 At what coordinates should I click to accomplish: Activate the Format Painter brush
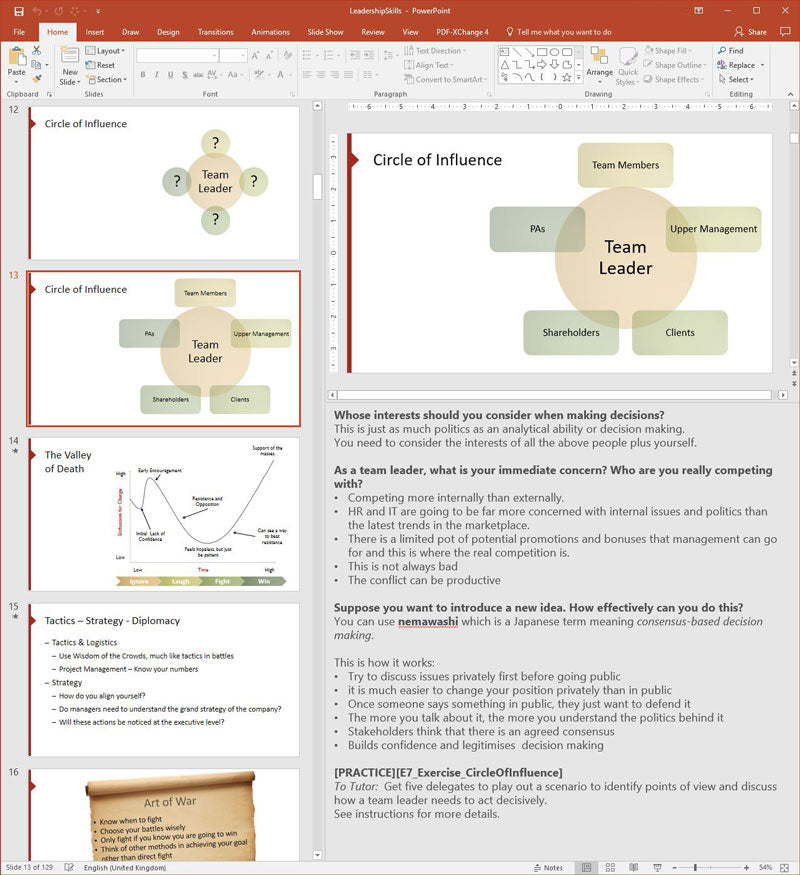(37, 79)
